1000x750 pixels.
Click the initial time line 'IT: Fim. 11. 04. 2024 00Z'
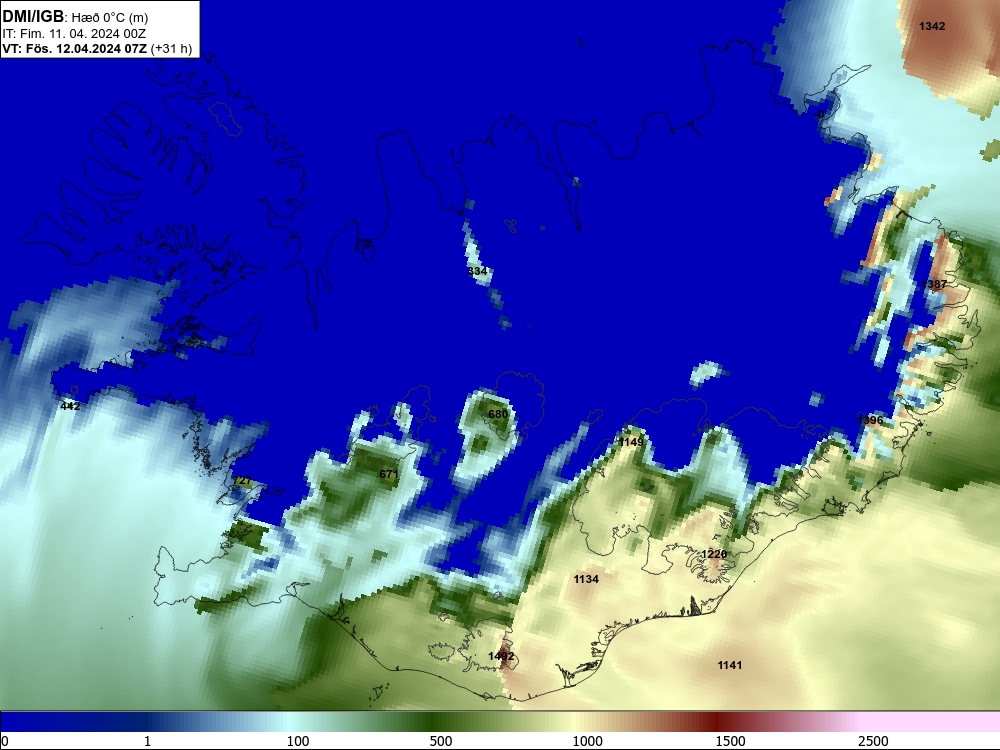click(x=74, y=34)
